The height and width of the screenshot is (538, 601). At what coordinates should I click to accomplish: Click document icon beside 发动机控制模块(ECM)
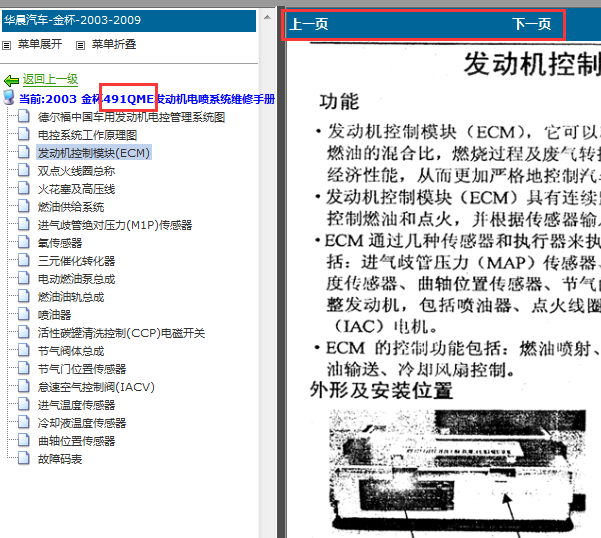[24, 152]
